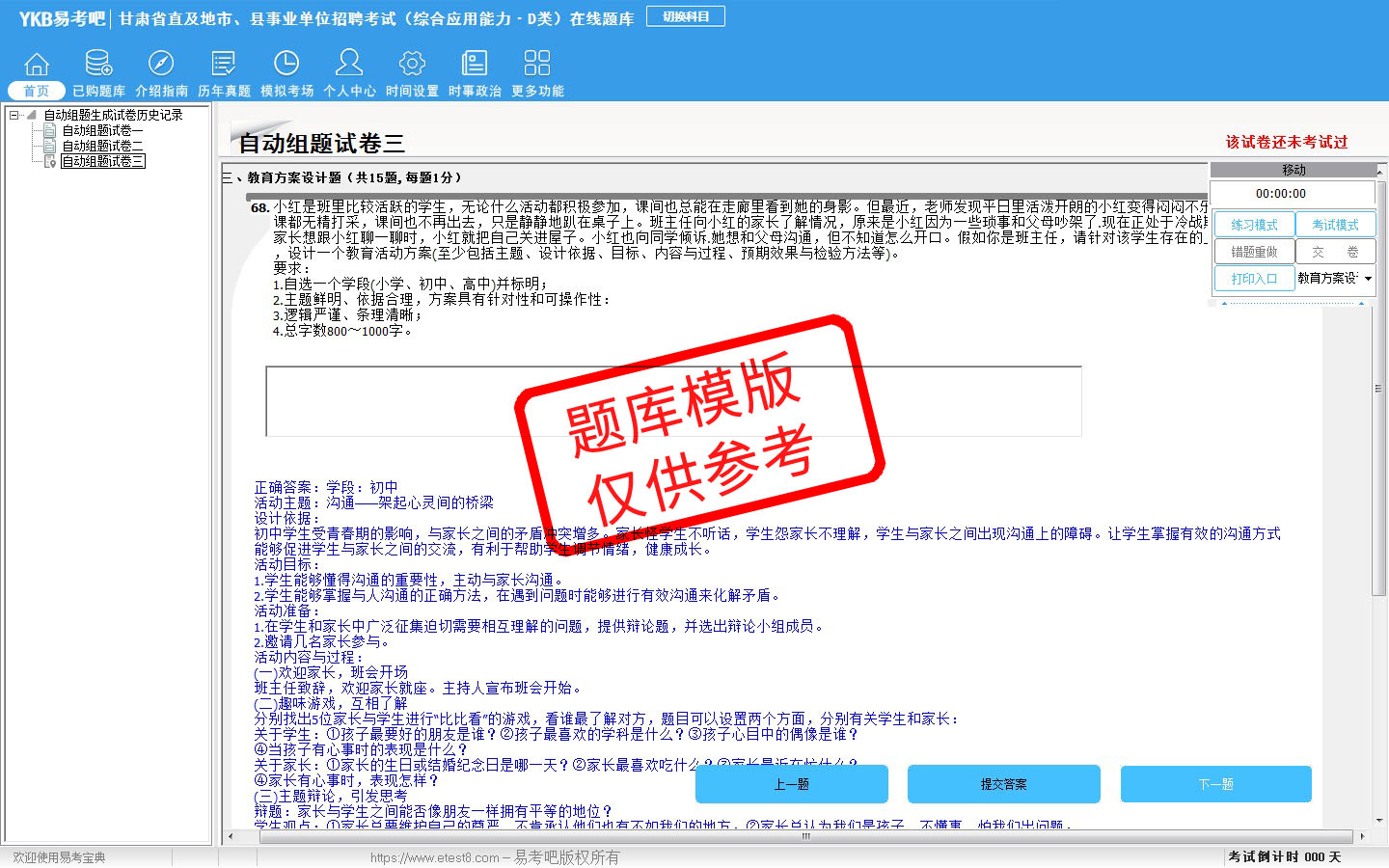
Task: Click inside the answer text box
Action: click(673, 401)
